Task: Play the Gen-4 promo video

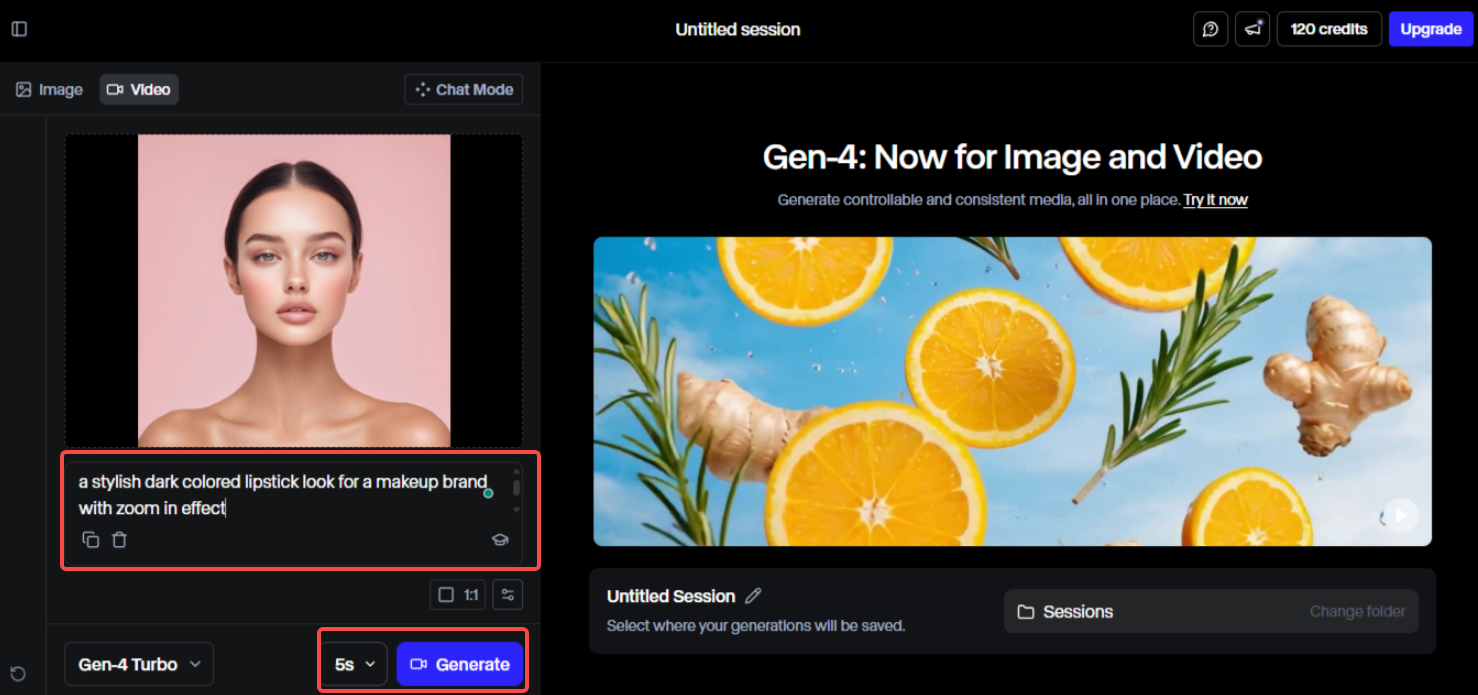Action: pyautogui.click(x=1399, y=514)
